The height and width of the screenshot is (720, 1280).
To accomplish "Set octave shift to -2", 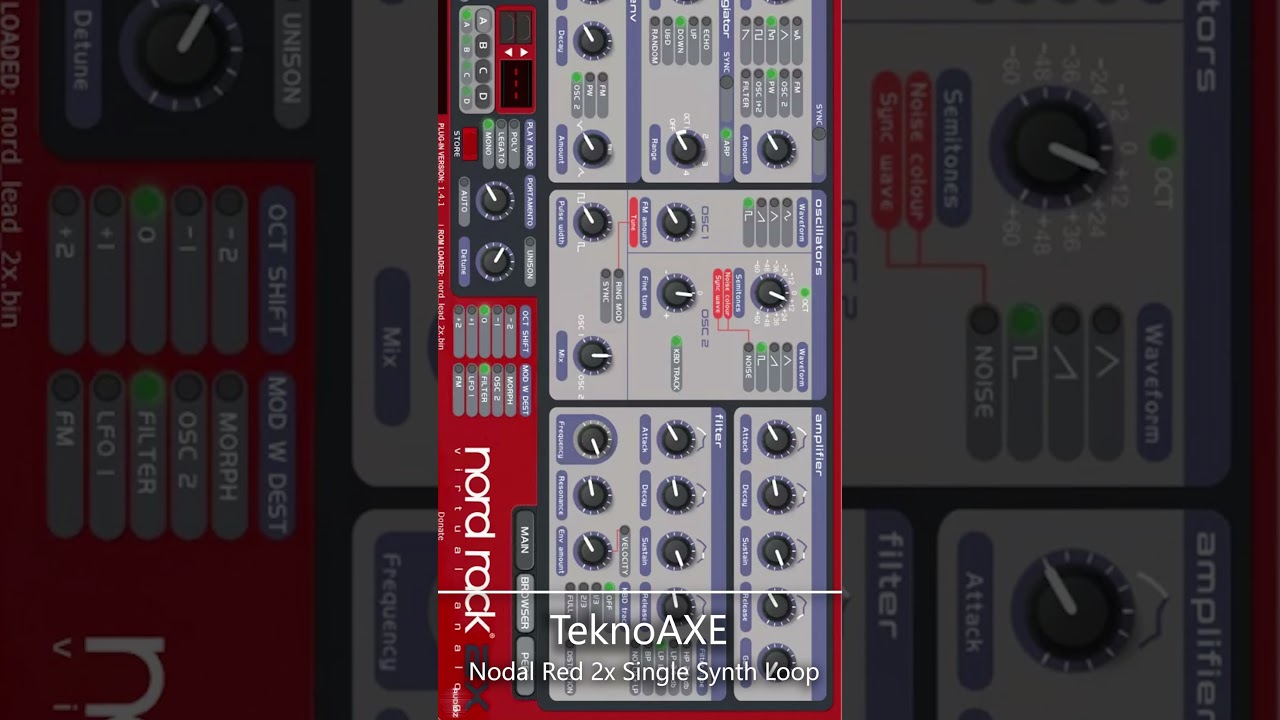I will pyautogui.click(x=511, y=331).
